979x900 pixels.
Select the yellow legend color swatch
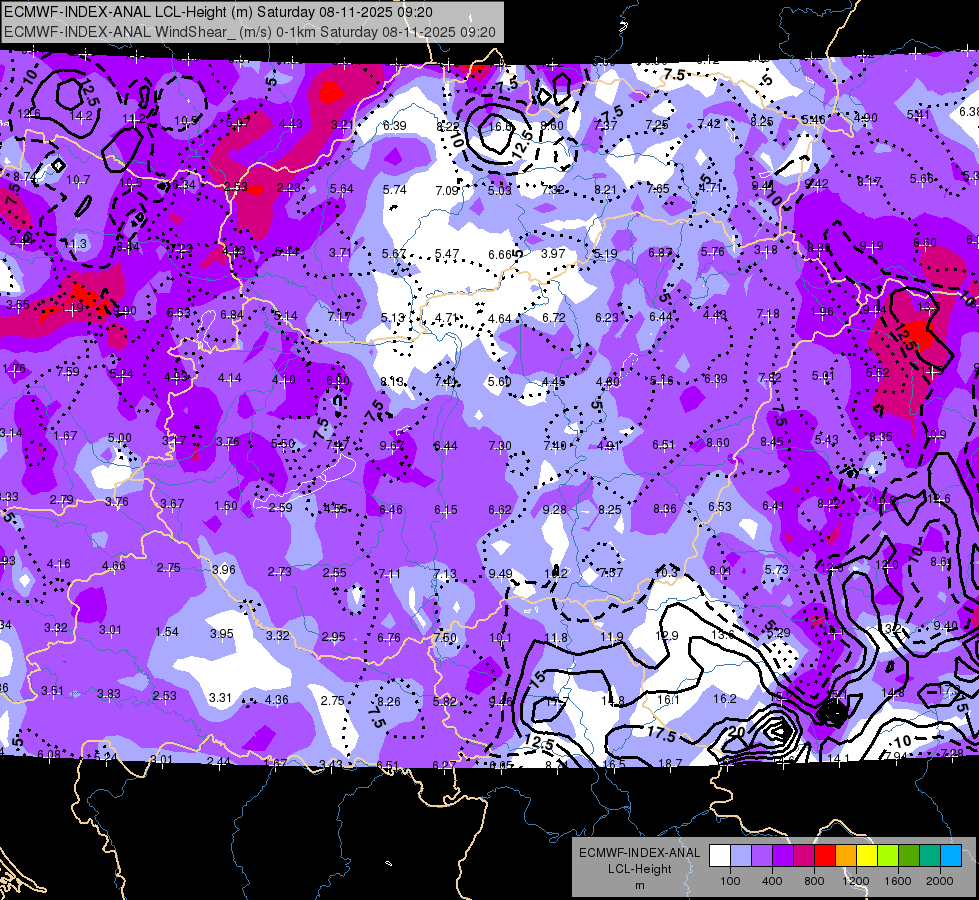(x=867, y=856)
